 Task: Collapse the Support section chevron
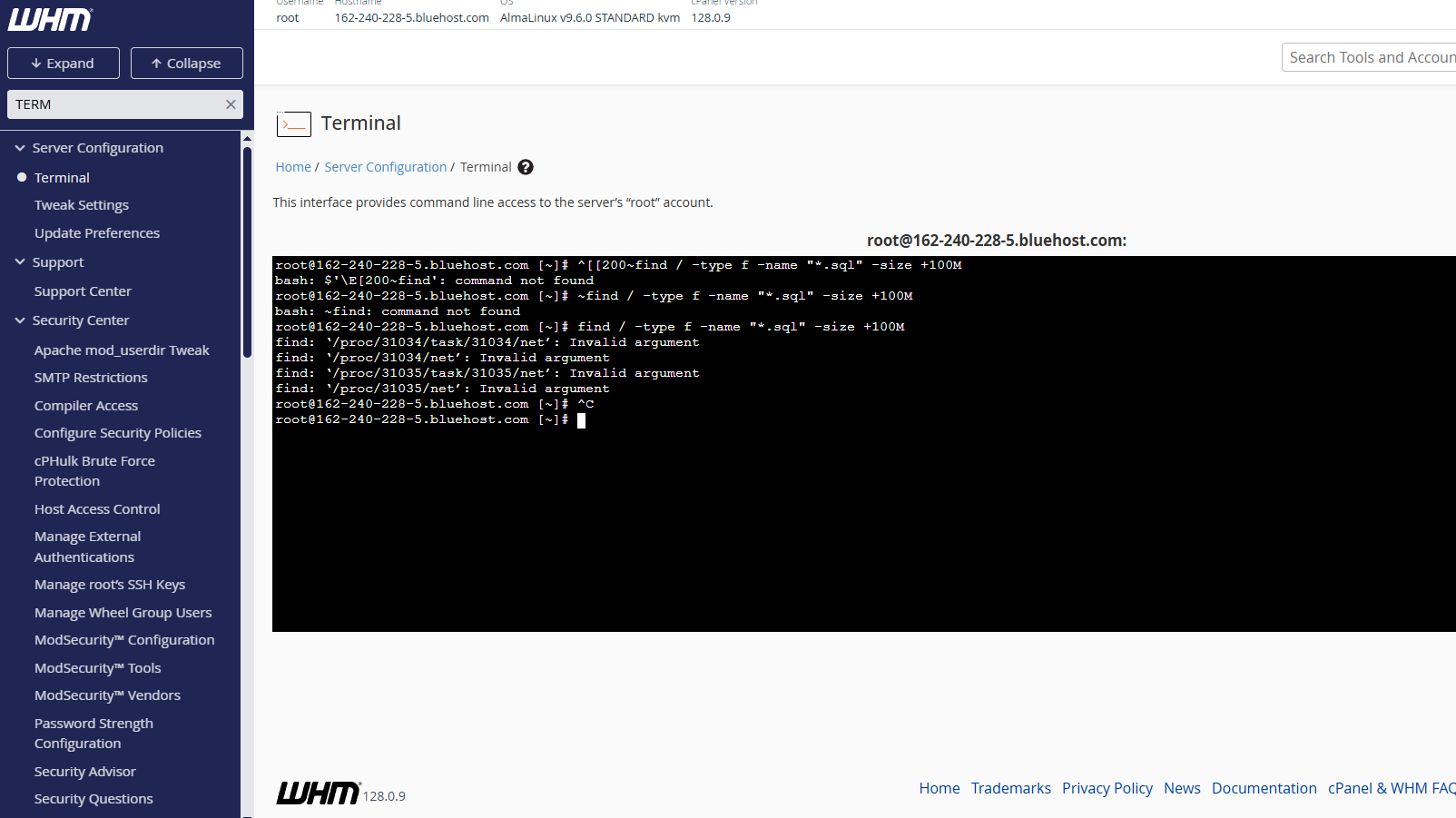point(20,261)
